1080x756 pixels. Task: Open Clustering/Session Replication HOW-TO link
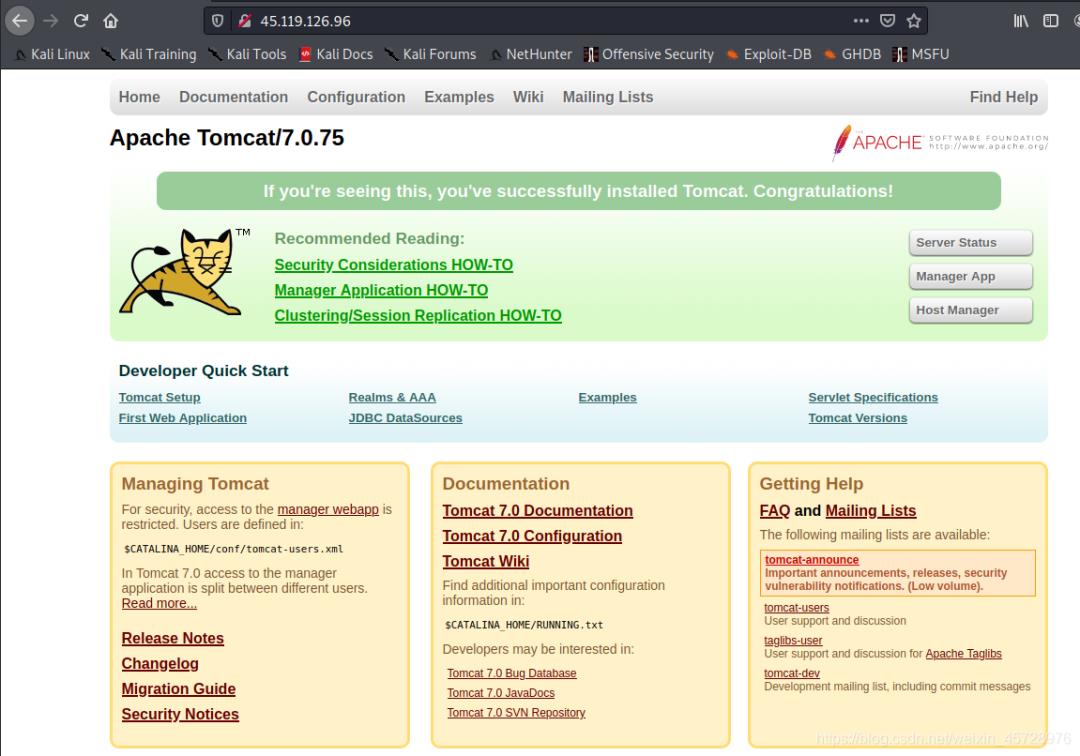[x=418, y=315]
